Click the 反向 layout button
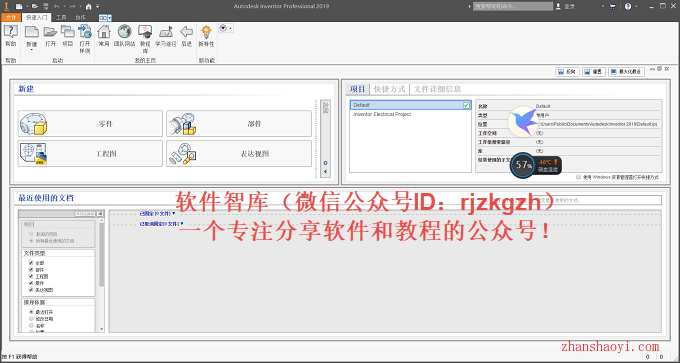The height and width of the screenshot is (363, 680). 567,72
